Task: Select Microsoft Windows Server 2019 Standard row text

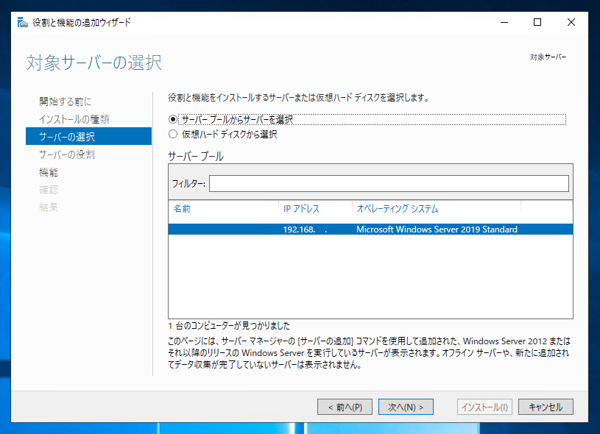Action: [x=437, y=230]
